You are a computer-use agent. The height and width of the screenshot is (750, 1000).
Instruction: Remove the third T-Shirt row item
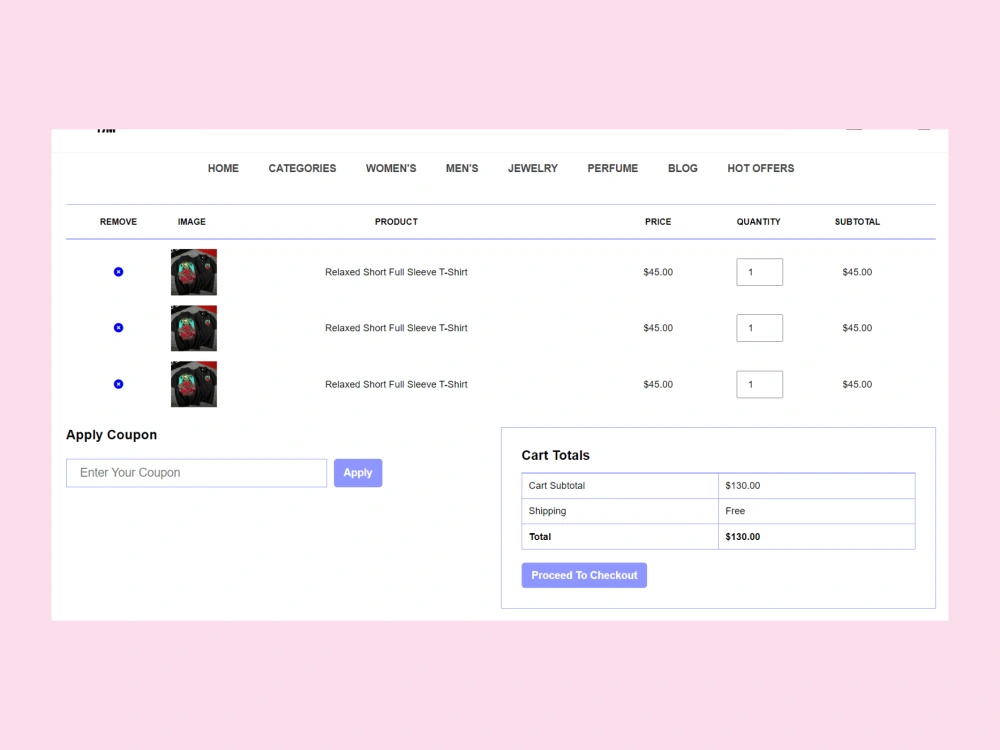click(118, 384)
